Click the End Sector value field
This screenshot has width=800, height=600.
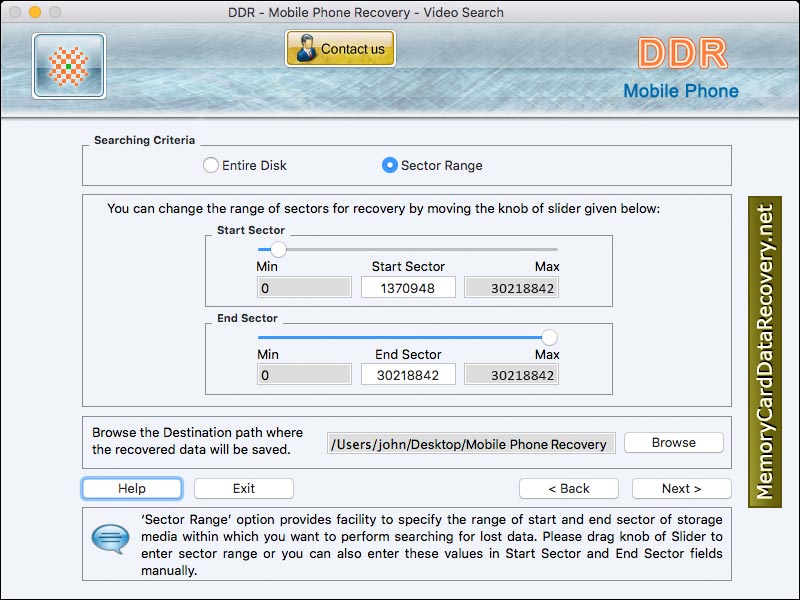pyautogui.click(x=407, y=374)
